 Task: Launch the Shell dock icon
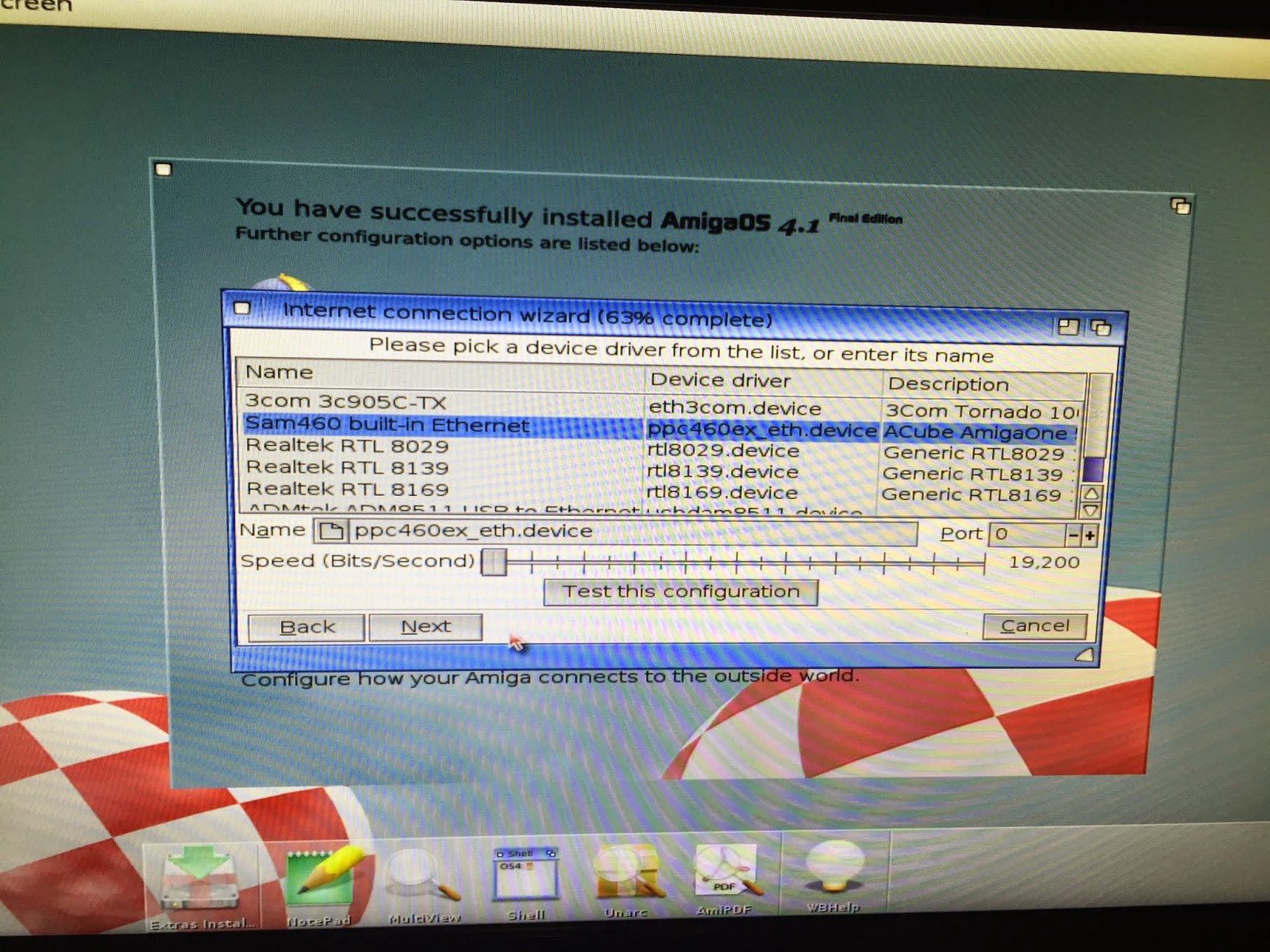pyautogui.click(x=525, y=884)
